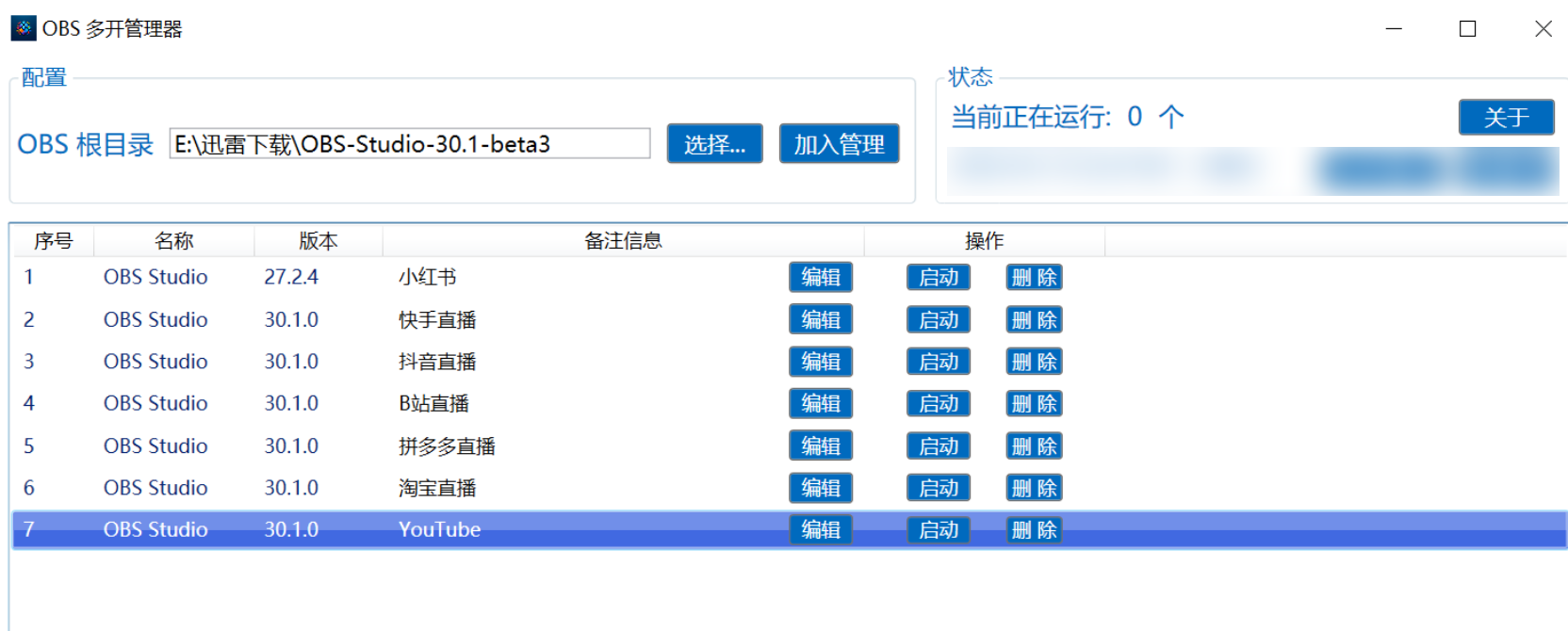Select the 小红书 remark cell
The image size is (1568, 631).
428,277
